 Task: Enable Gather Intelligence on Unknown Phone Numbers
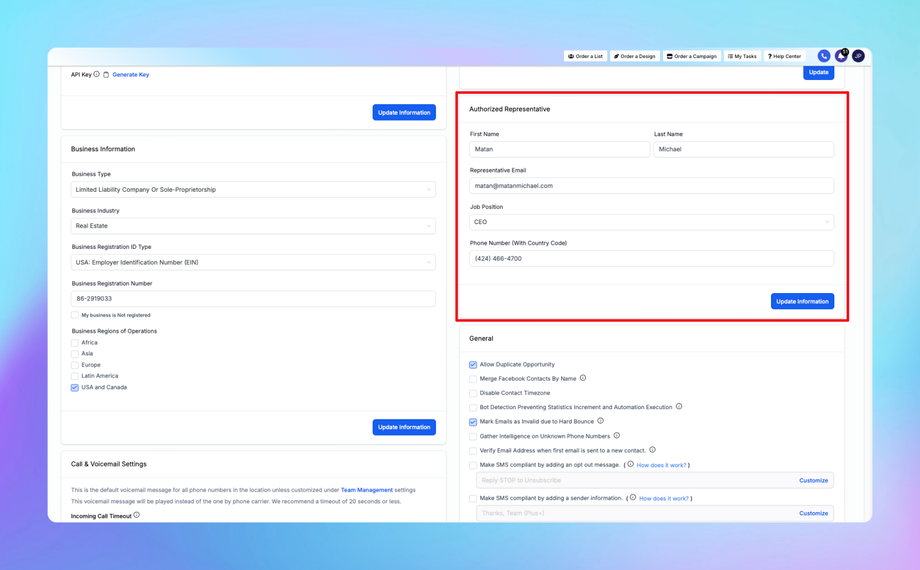[473, 437]
